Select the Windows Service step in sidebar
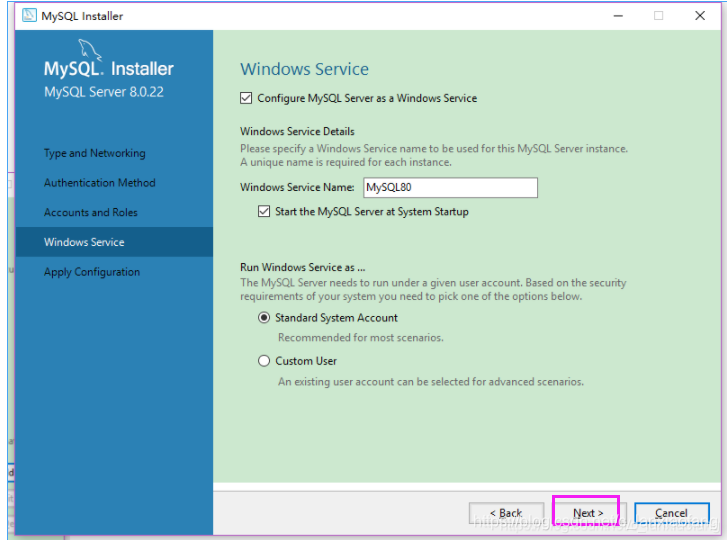The image size is (727, 540). tap(114, 242)
